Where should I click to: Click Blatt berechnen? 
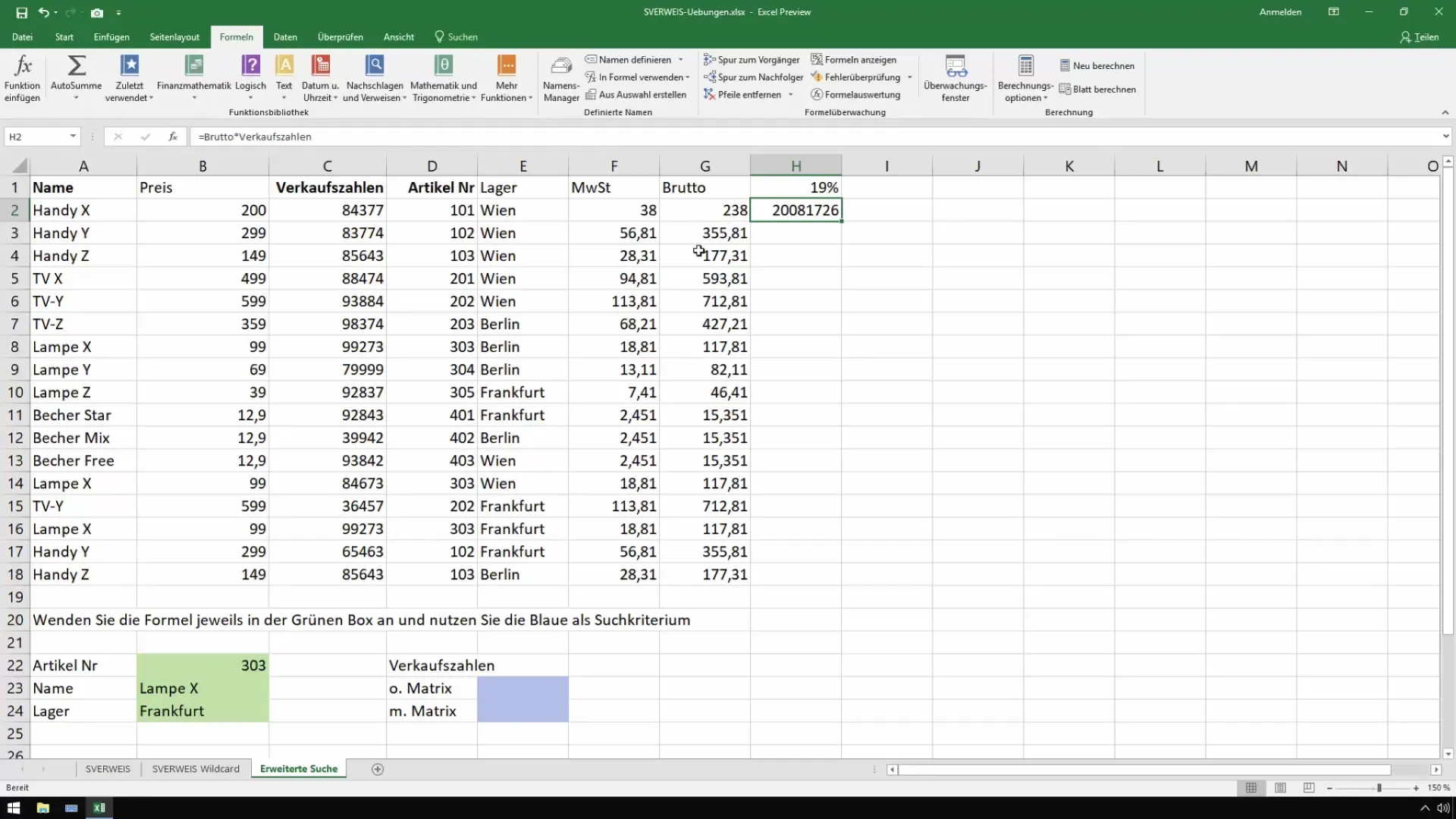1097,89
